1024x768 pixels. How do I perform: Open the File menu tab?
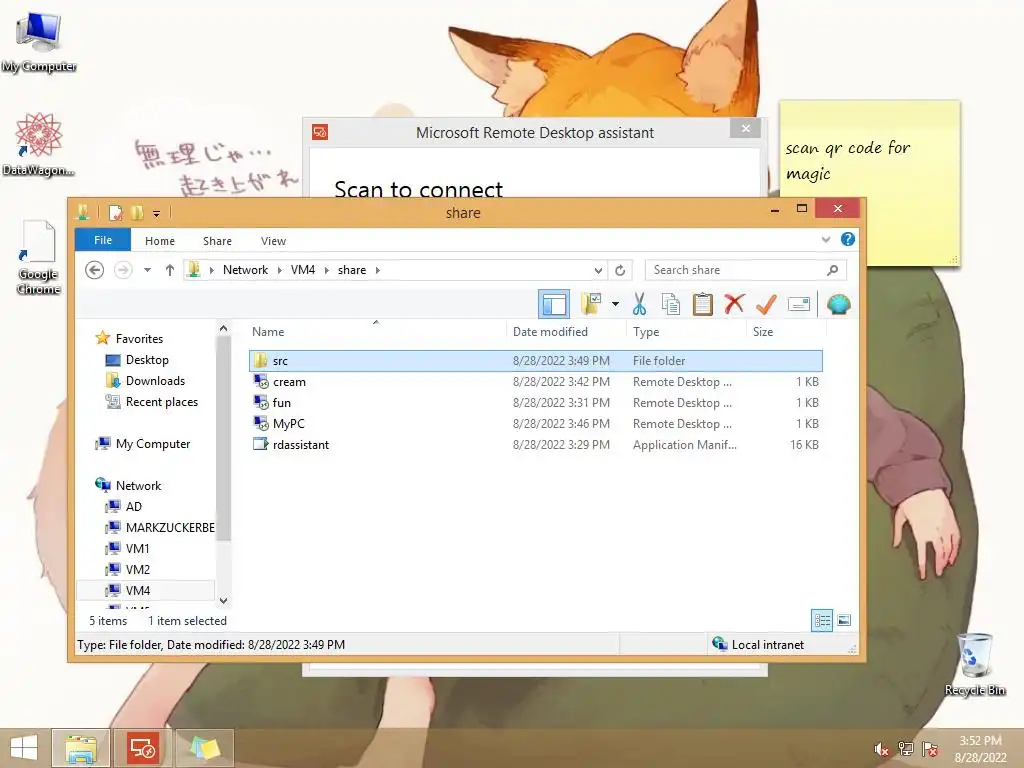[103, 240]
